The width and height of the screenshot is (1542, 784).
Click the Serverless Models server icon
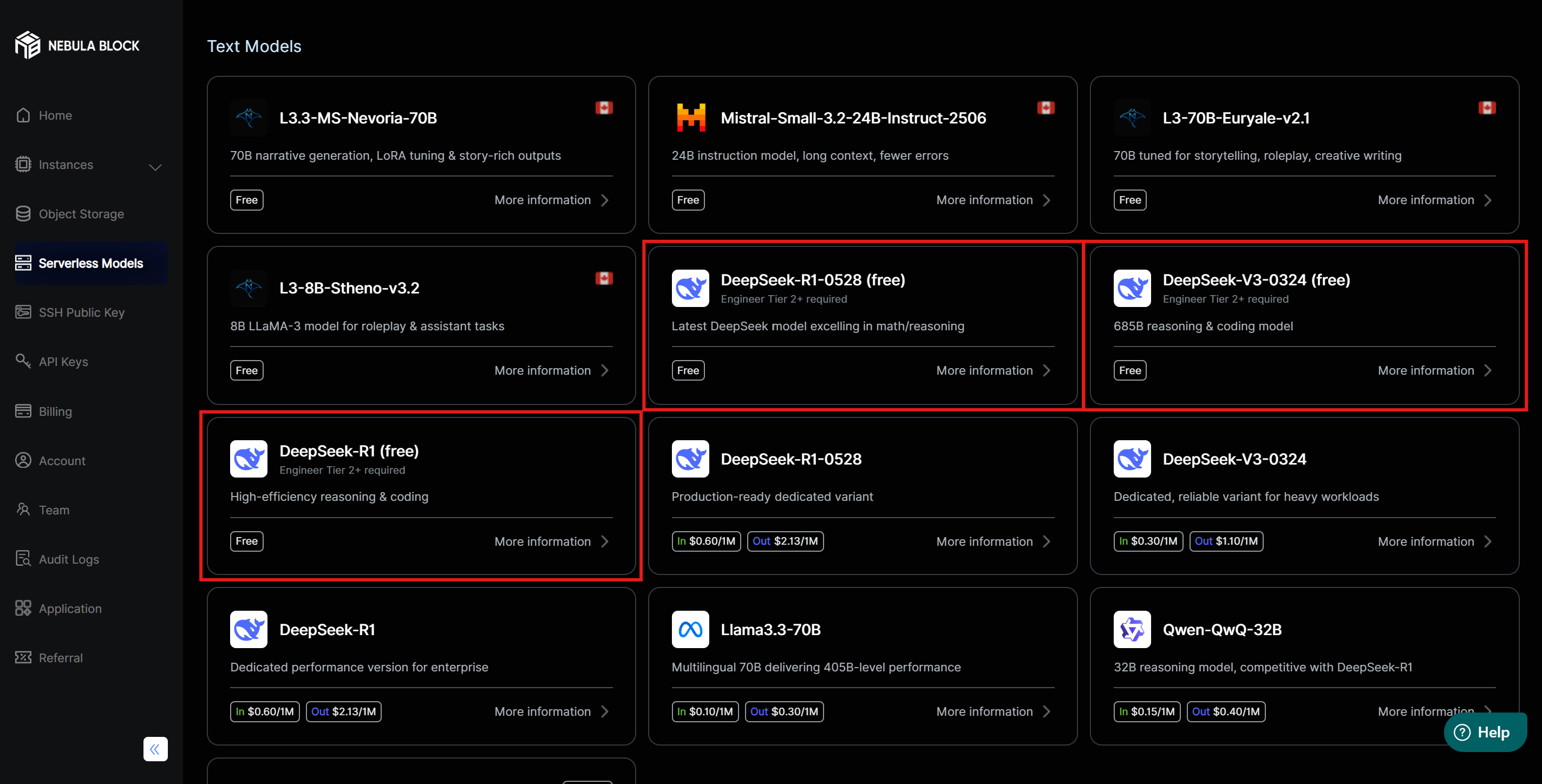tap(23, 263)
